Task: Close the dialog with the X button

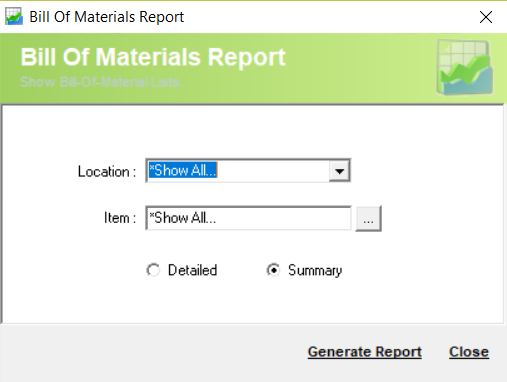Action: [x=486, y=17]
